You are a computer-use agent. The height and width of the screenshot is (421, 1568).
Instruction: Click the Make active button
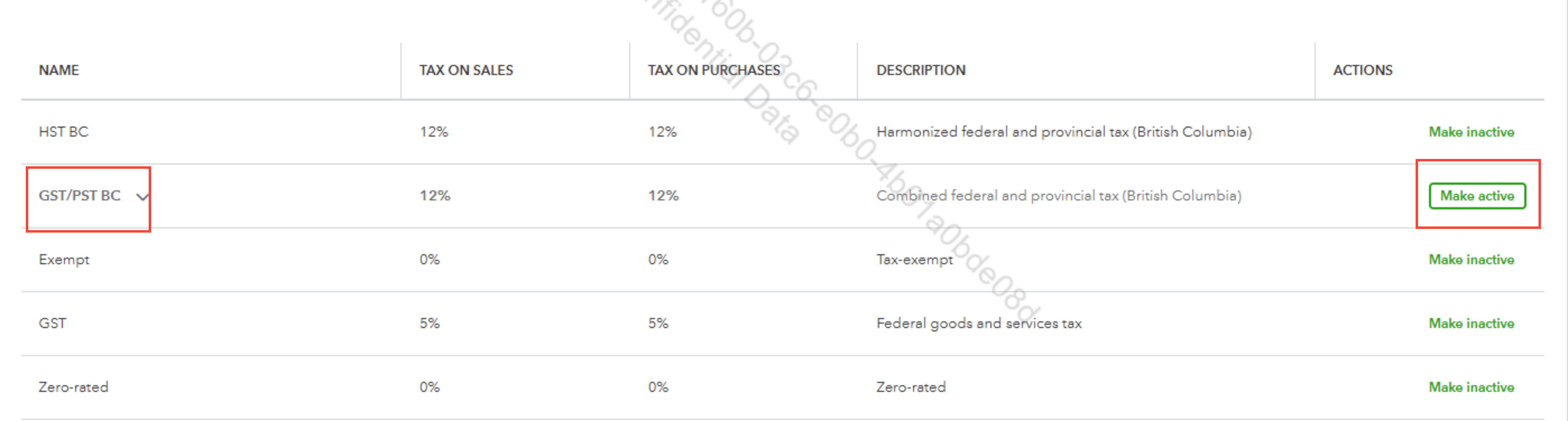1477,196
